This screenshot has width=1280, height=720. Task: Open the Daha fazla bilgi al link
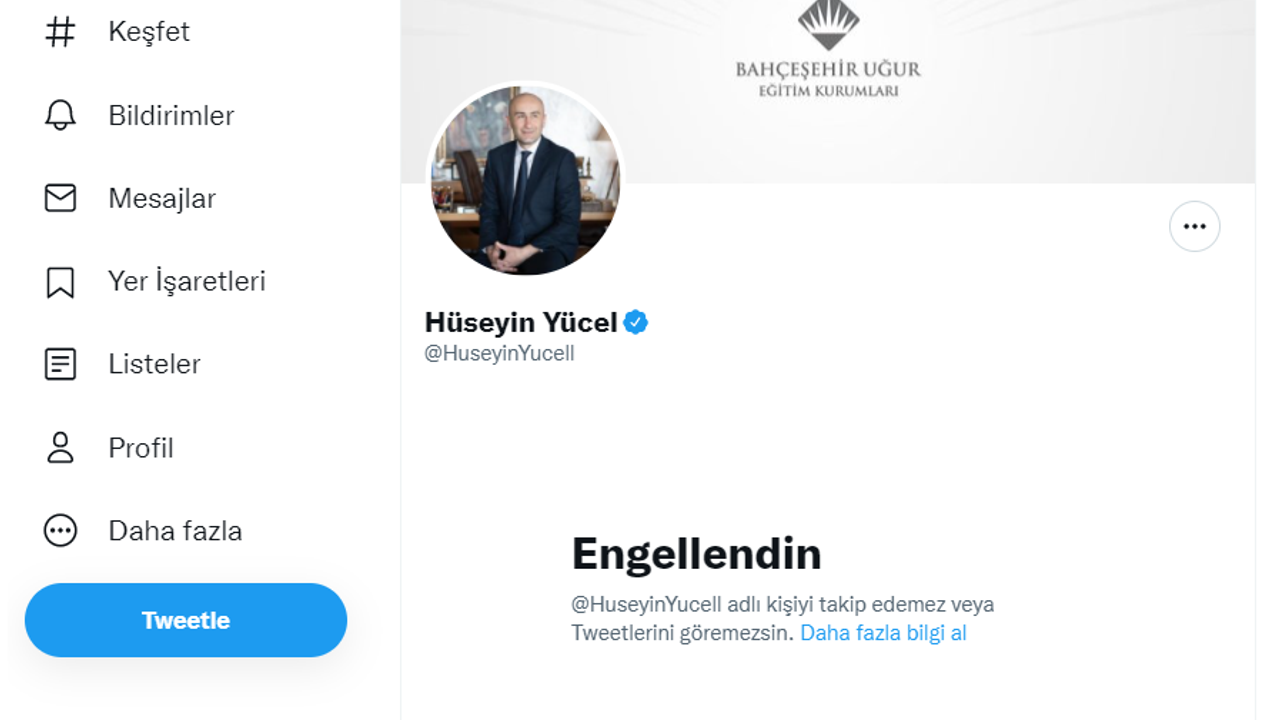883,633
